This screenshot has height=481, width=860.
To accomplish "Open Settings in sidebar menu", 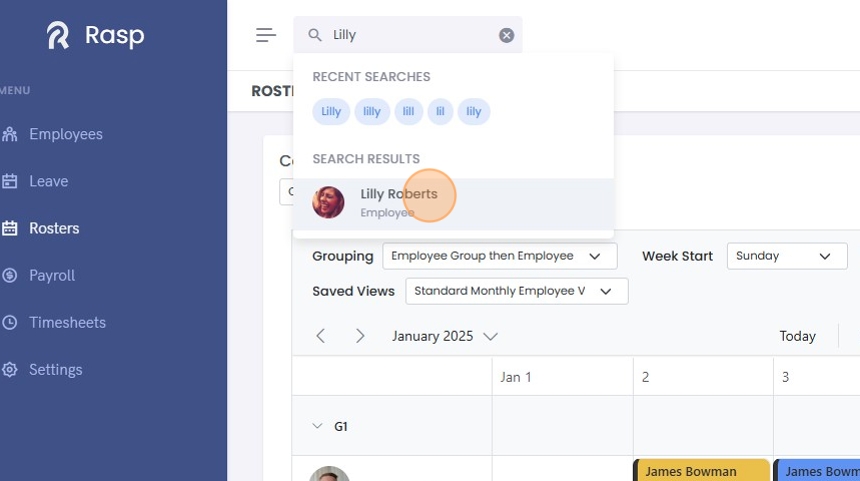I will (55, 370).
